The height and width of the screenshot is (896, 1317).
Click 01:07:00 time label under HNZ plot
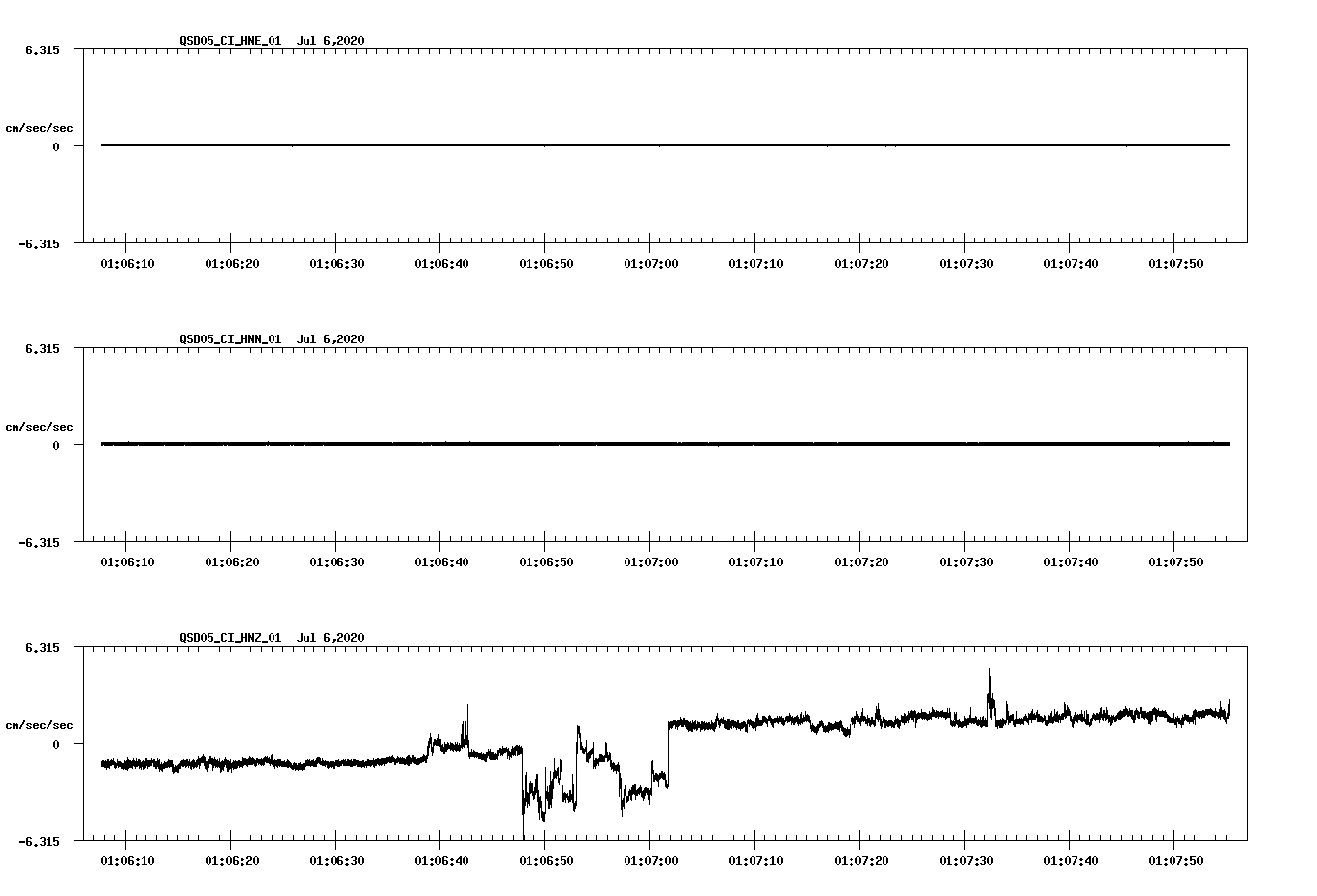coord(650,860)
